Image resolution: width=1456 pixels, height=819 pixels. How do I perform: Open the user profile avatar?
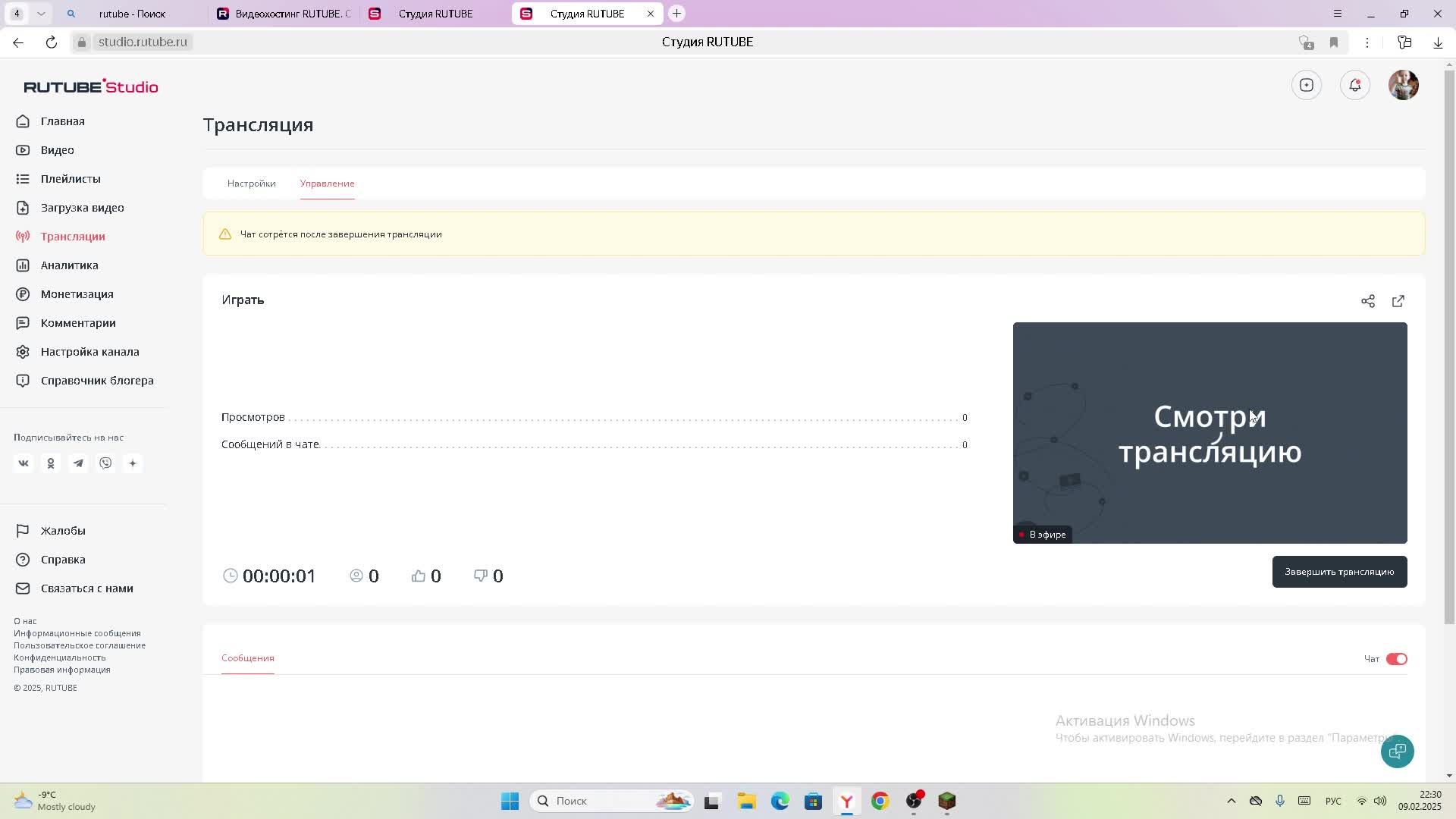click(1404, 85)
